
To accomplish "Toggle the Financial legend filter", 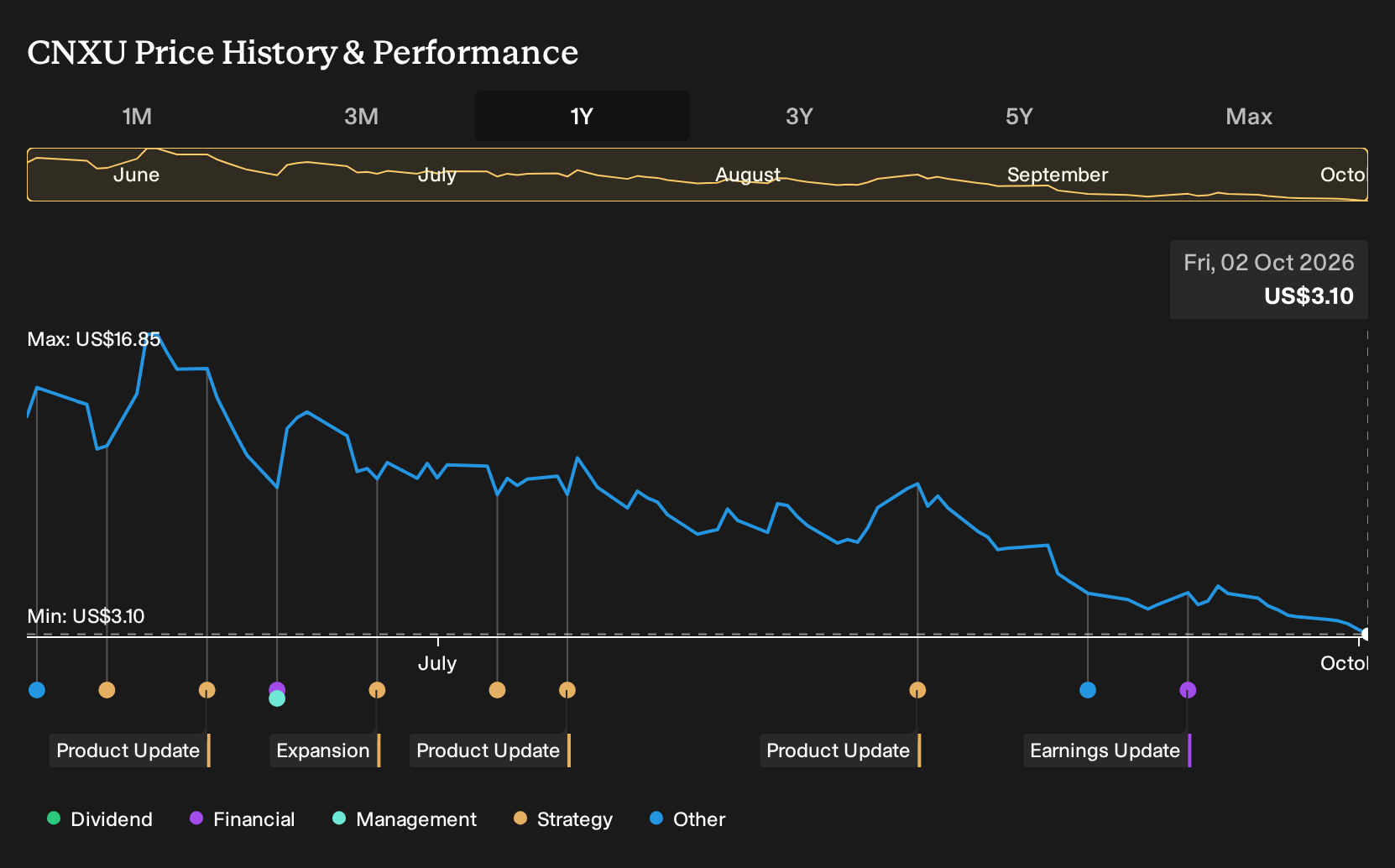I will tap(243, 819).
